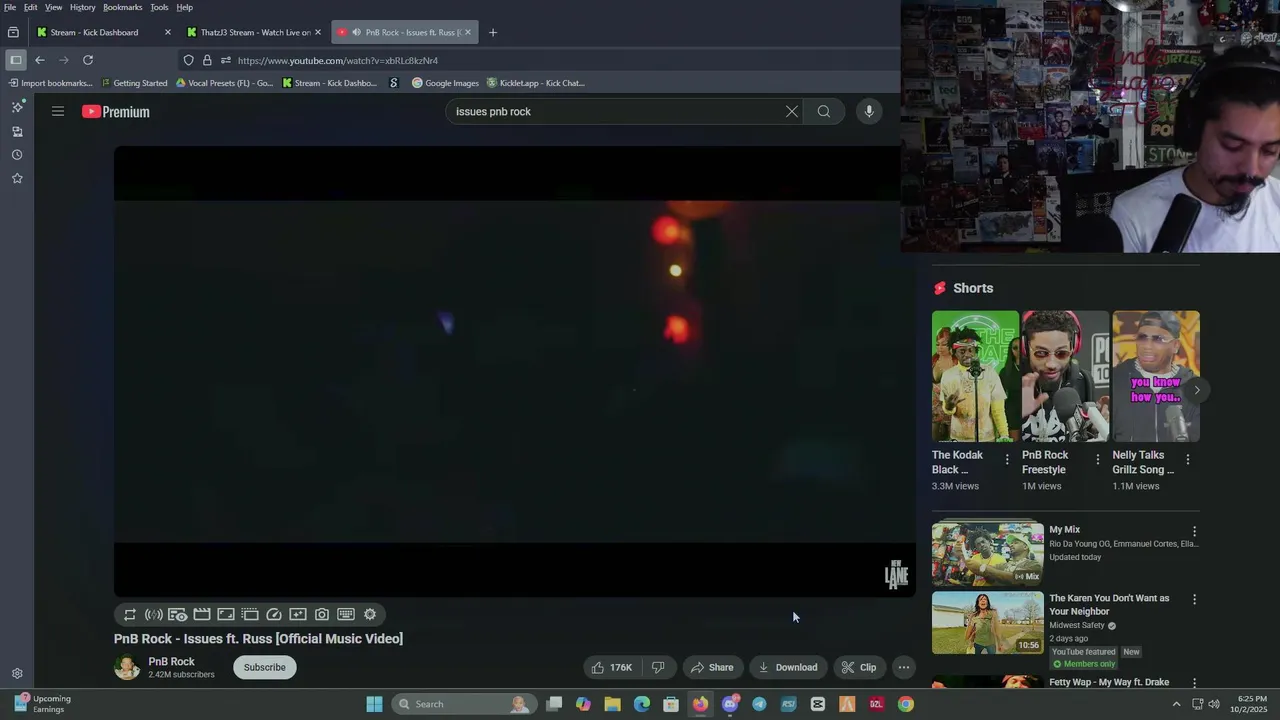Open sidebar bookmarks star icon
This screenshot has width=1280, height=720.
17,178
